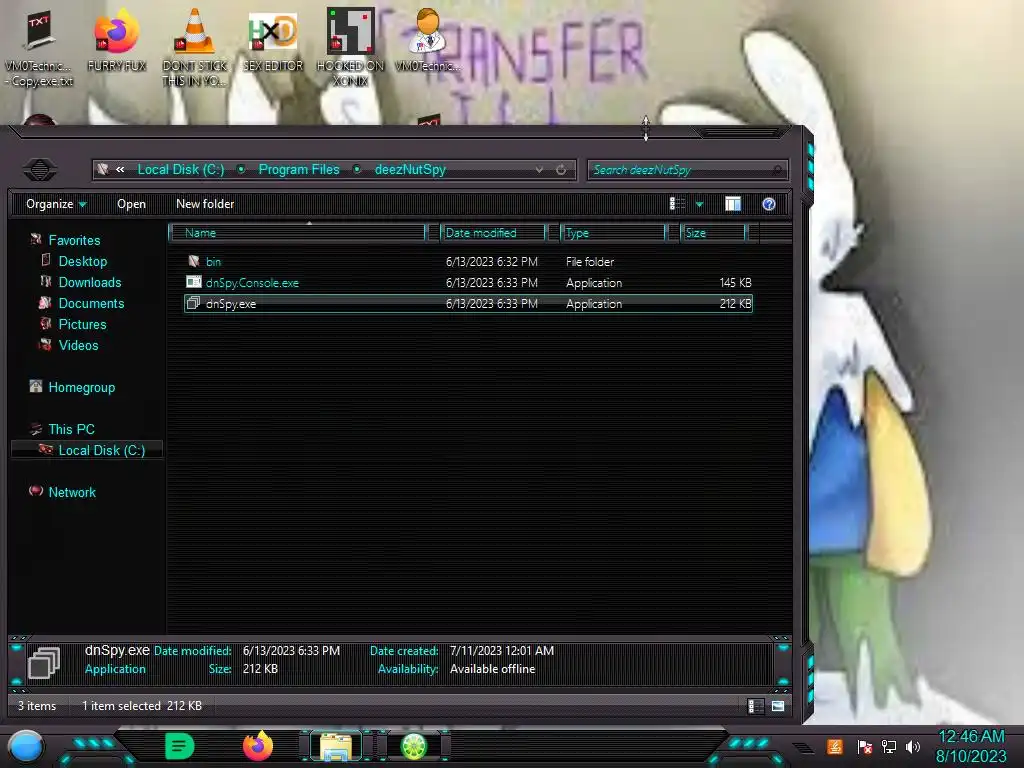Open the Start button
The width and height of the screenshot is (1024, 768).
click(x=26, y=747)
